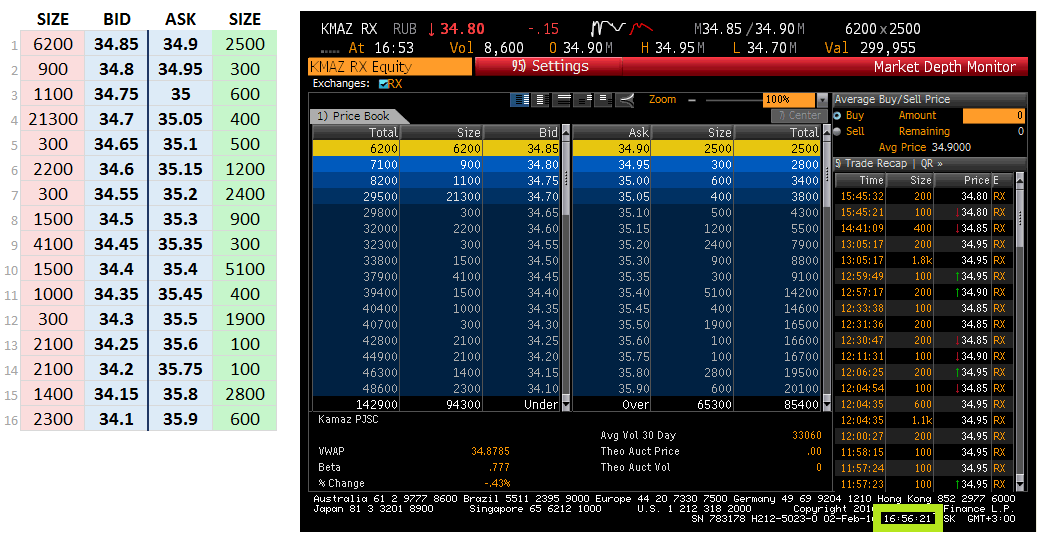Click the Bid column header in Price Book

[521, 133]
